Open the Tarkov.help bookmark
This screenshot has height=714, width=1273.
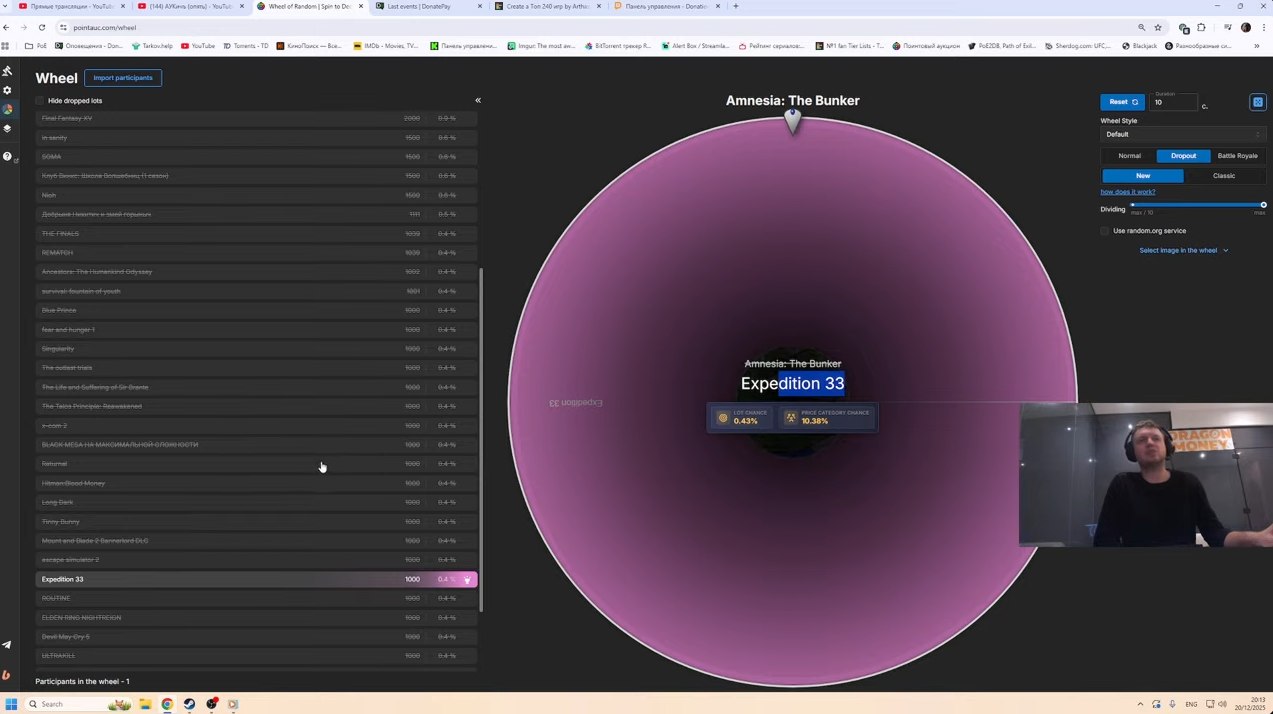pos(152,46)
